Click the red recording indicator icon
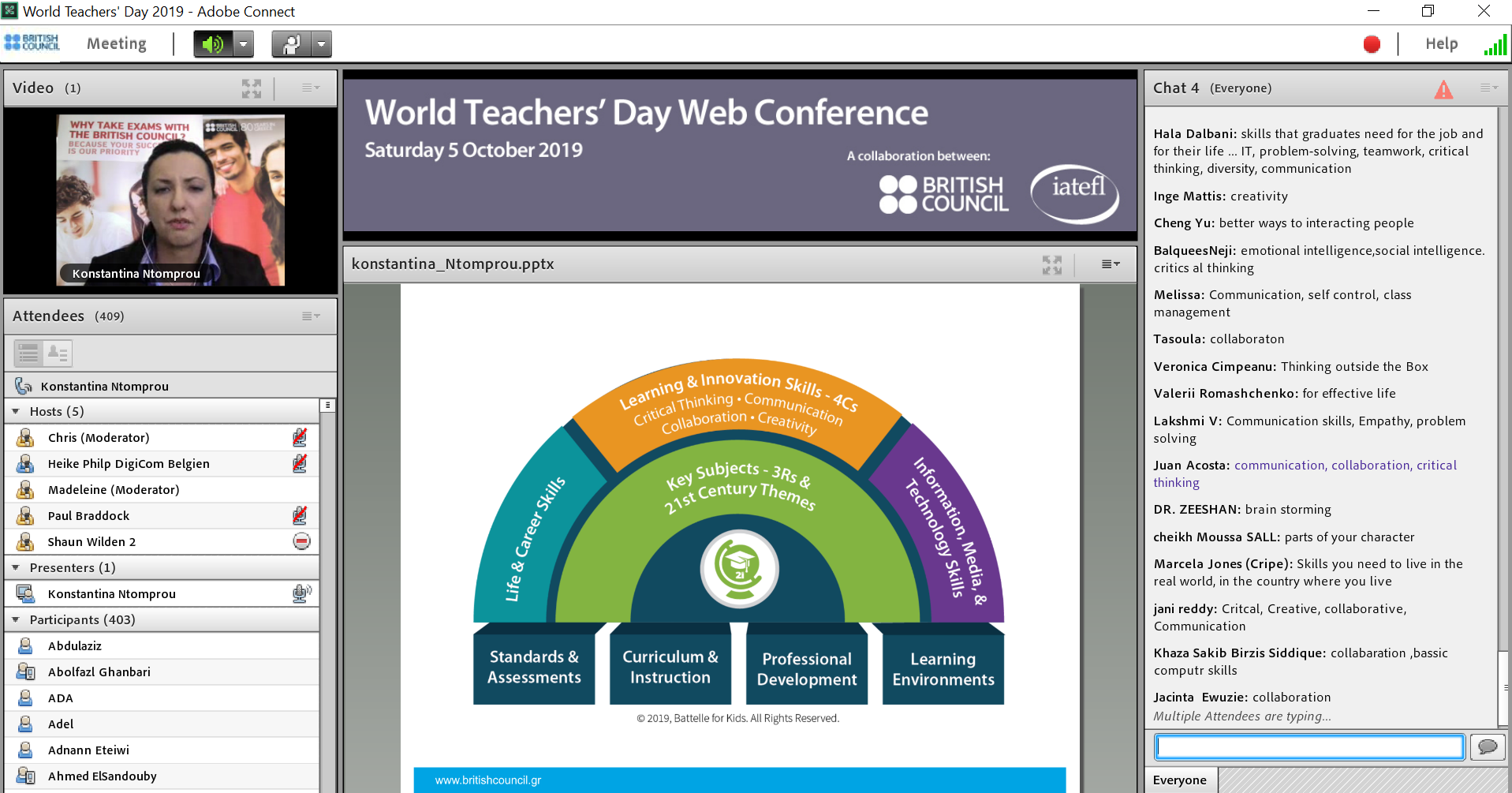The width and height of the screenshot is (1512, 793). pos(1372,44)
